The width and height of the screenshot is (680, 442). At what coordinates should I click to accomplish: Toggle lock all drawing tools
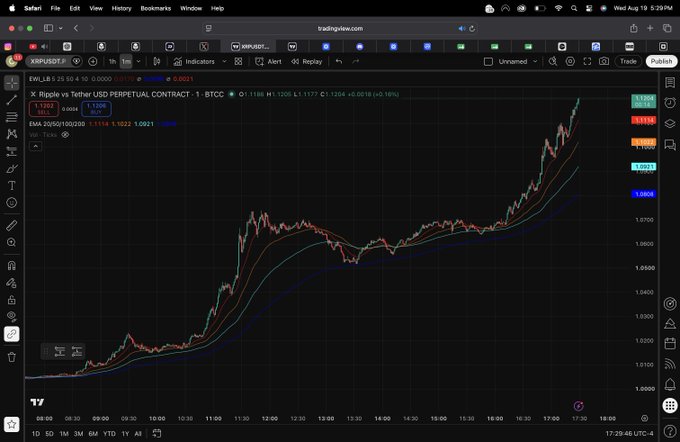point(12,300)
